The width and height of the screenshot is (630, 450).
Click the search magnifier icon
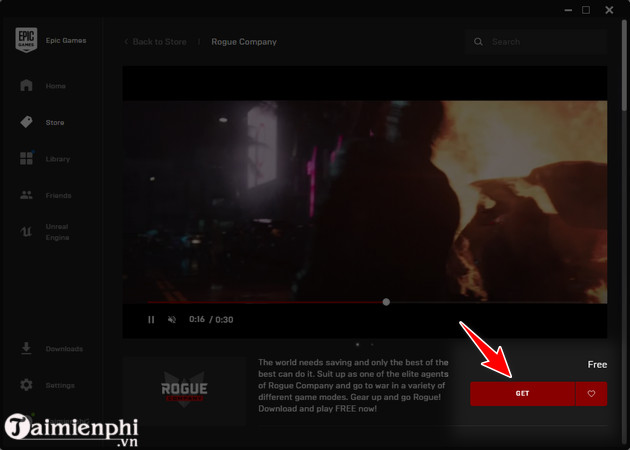pyautogui.click(x=478, y=42)
